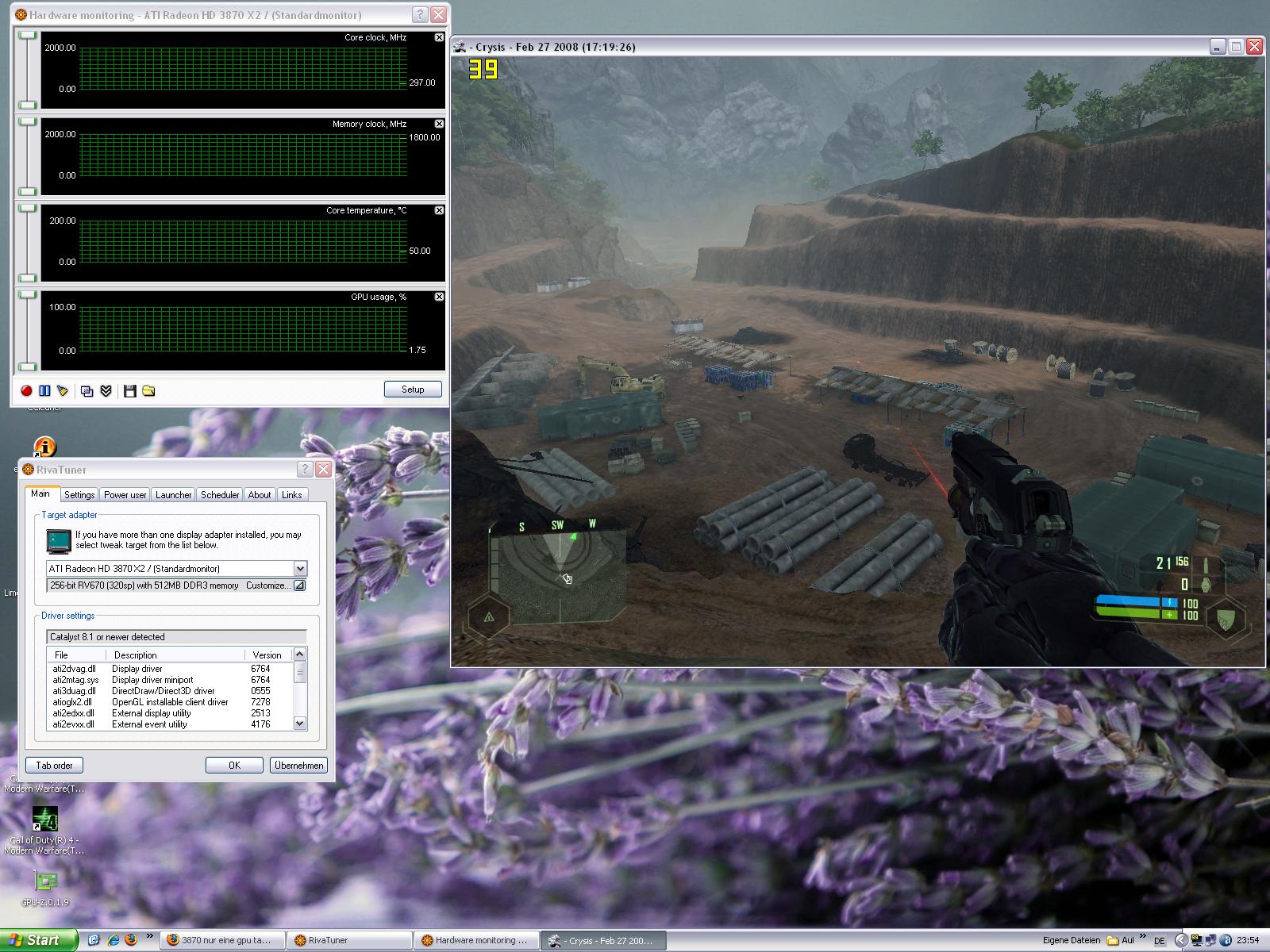Open Setup in Hardware monitoring window
This screenshot has width=1270, height=952.
tap(413, 390)
